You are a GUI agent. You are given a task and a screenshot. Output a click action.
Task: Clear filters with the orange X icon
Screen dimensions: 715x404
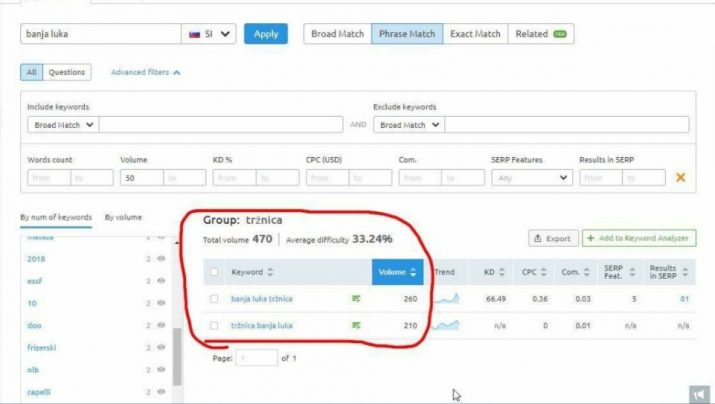(680, 178)
